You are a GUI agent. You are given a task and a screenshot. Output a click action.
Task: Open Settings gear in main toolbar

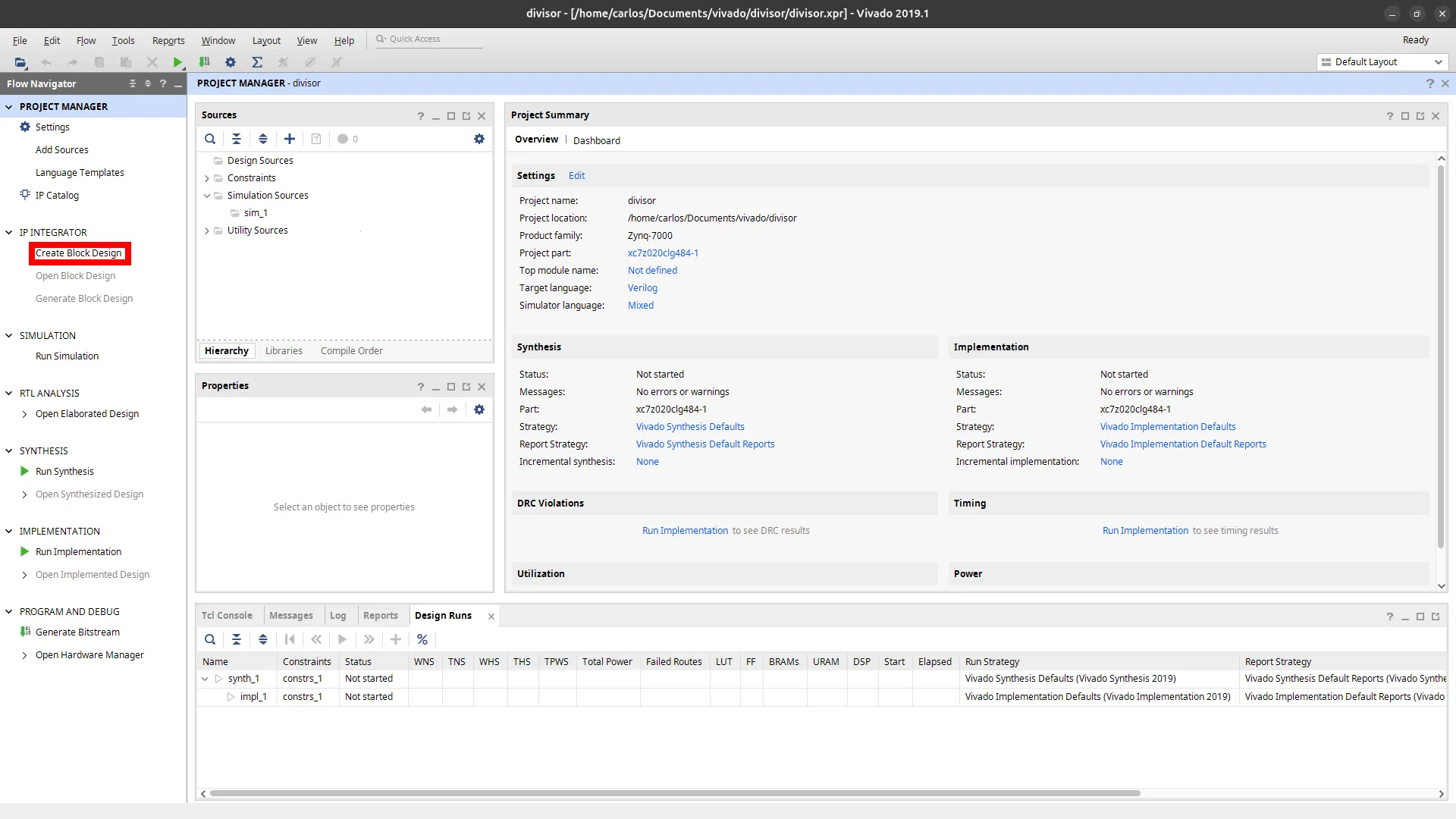[x=231, y=62]
